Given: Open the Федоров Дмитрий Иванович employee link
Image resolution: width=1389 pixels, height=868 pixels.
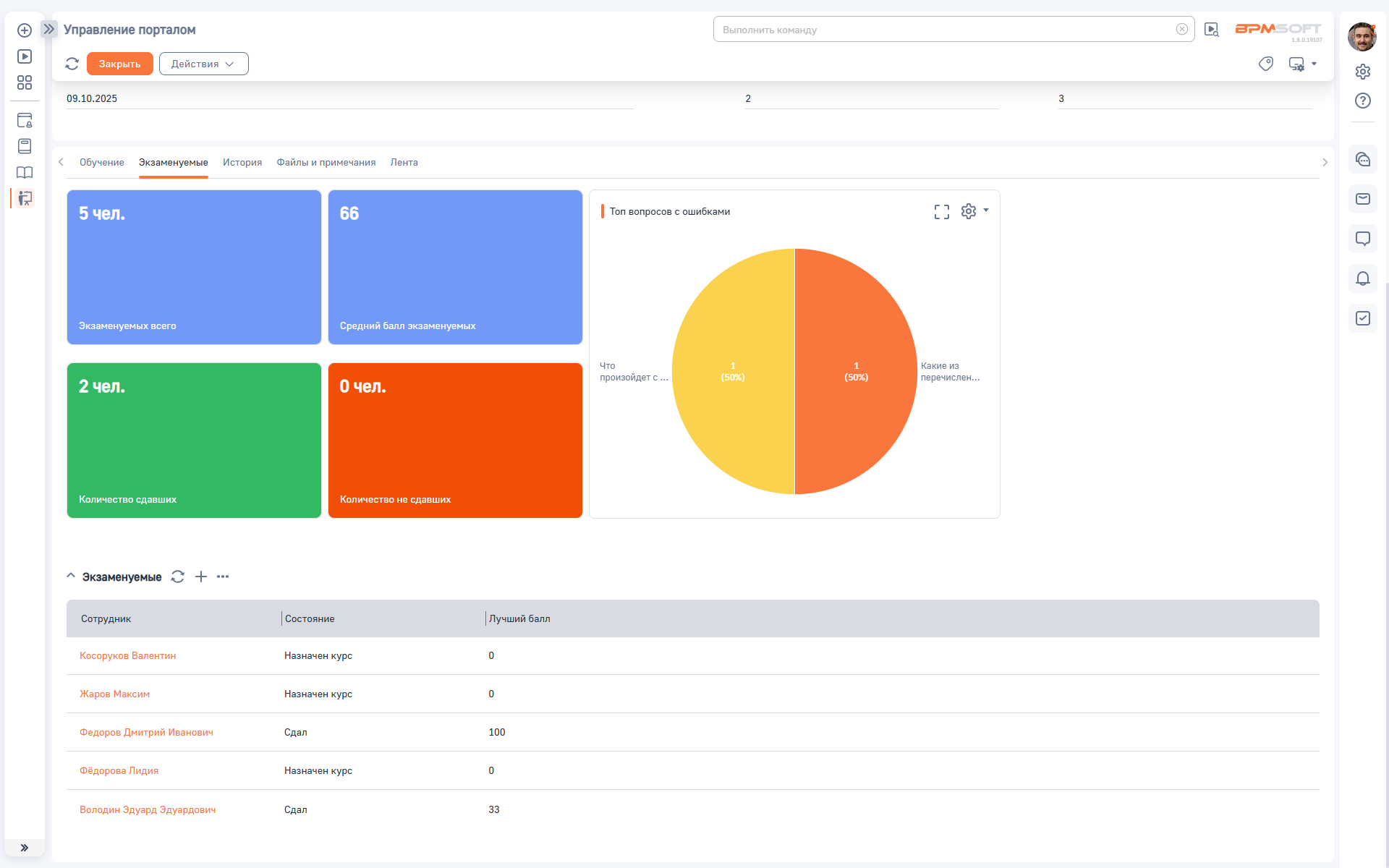Looking at the screenshot, I should (146, 732).
